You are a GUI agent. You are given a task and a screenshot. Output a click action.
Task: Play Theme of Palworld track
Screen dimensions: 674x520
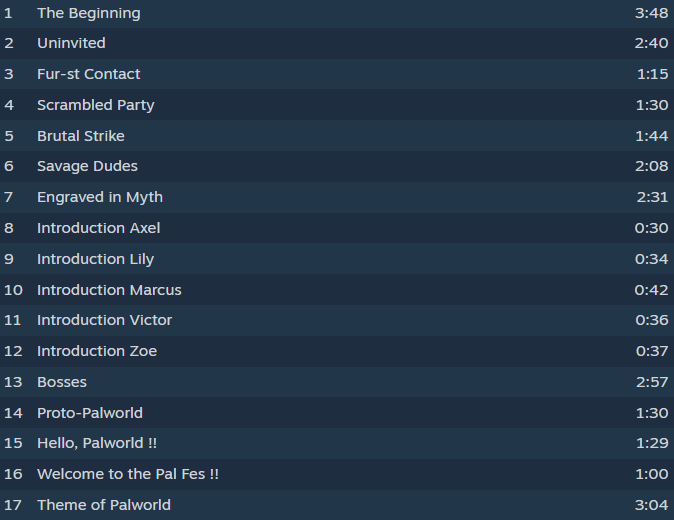pyautogui.click(x=337, y=505)
